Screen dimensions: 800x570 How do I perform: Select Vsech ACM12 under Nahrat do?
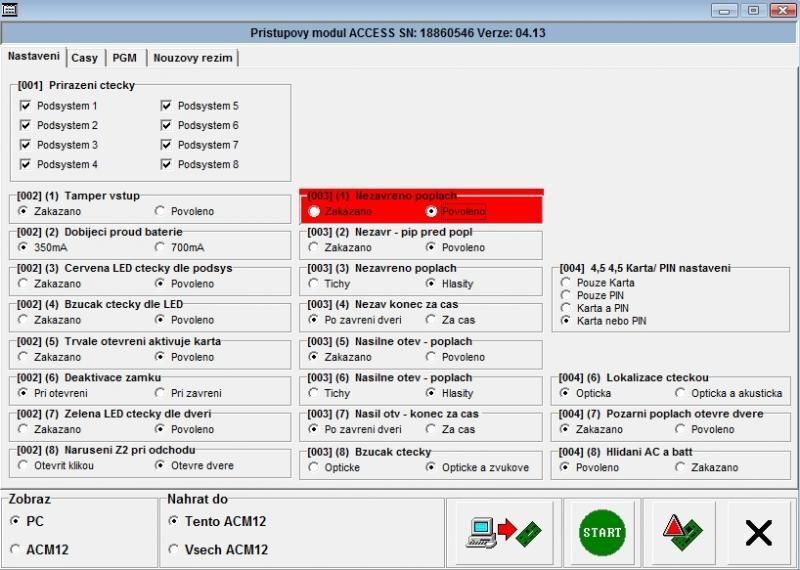point(174,549)
